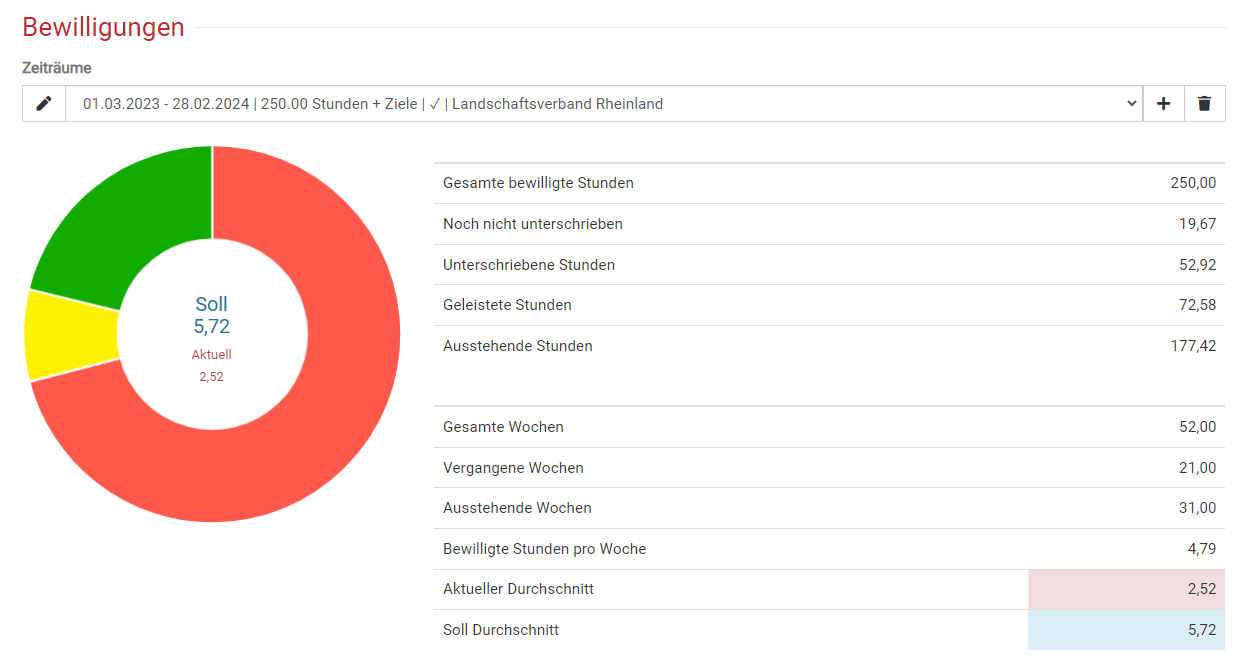Screen dimensions: 1238x672
Task: Click the yellow segment of the donut chart
Action: [70, 335]
